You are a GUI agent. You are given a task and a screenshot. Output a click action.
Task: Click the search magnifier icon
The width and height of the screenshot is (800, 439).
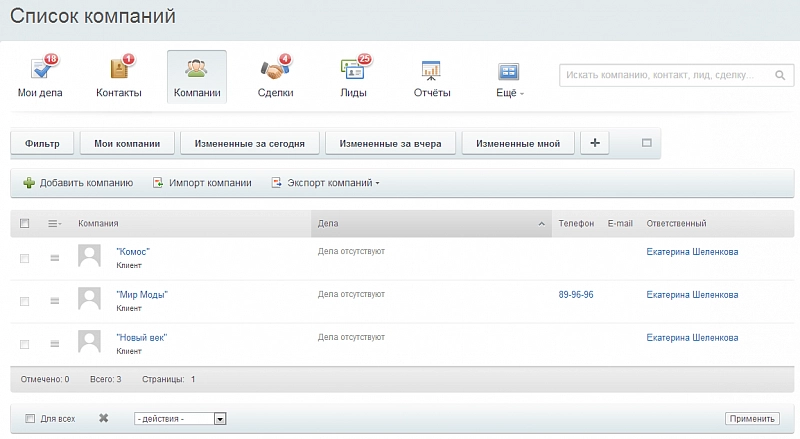coord(780,75)
